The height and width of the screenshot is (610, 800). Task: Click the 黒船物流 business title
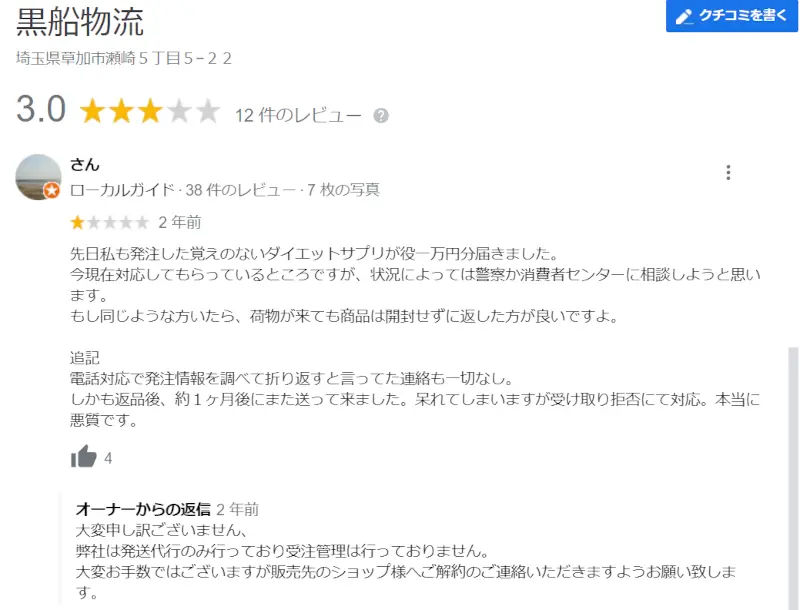[x=80, y=22]
